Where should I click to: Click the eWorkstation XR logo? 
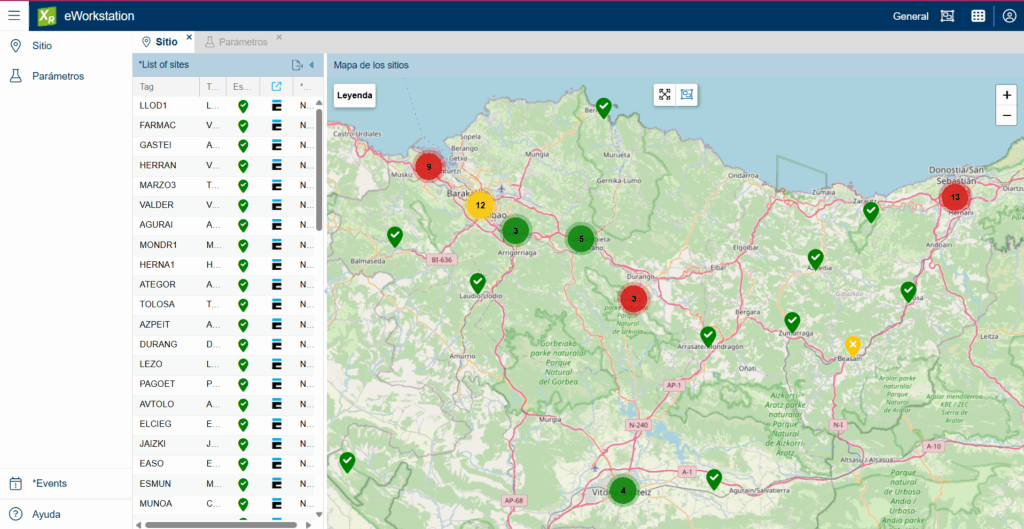47,16
